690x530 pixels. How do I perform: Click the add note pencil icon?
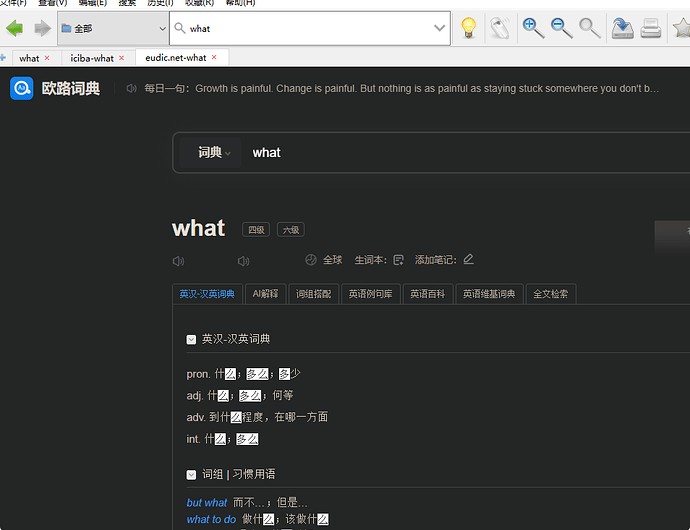(x=469, y=259)
